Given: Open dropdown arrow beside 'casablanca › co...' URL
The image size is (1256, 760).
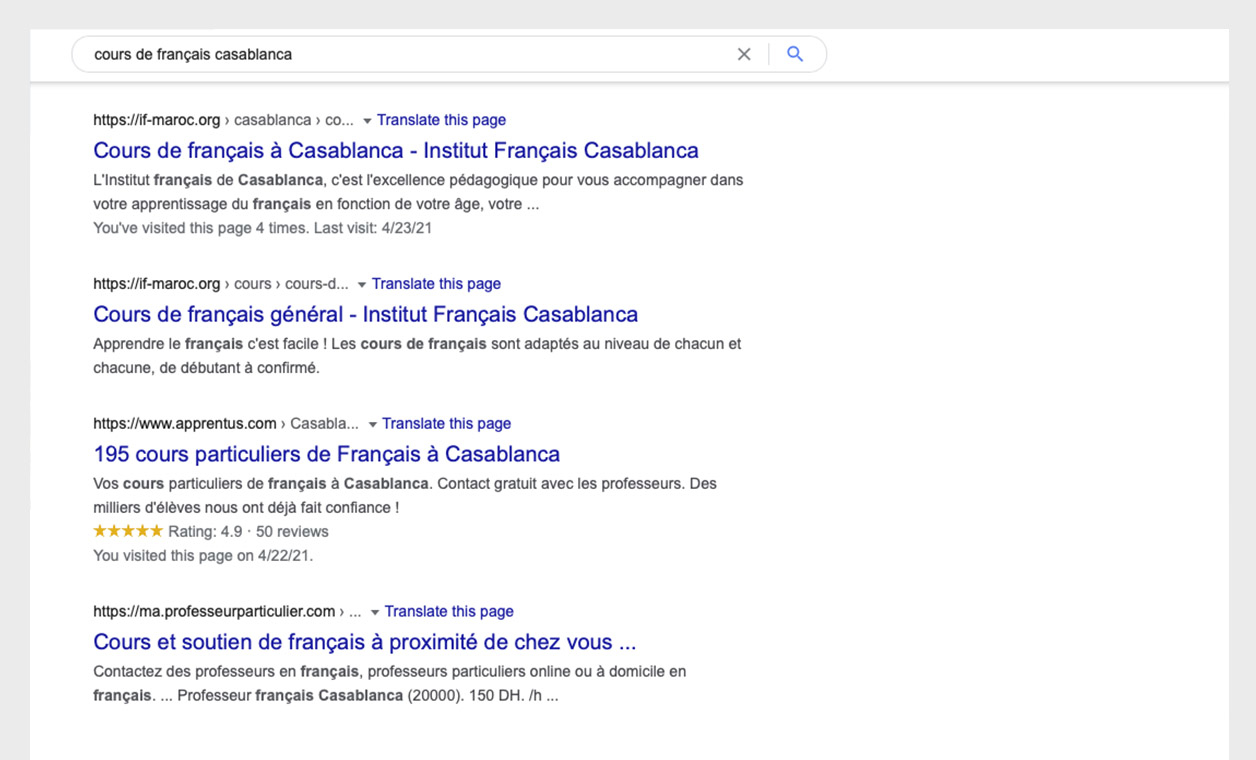Looking at the screenshot, I should (367, 121).
